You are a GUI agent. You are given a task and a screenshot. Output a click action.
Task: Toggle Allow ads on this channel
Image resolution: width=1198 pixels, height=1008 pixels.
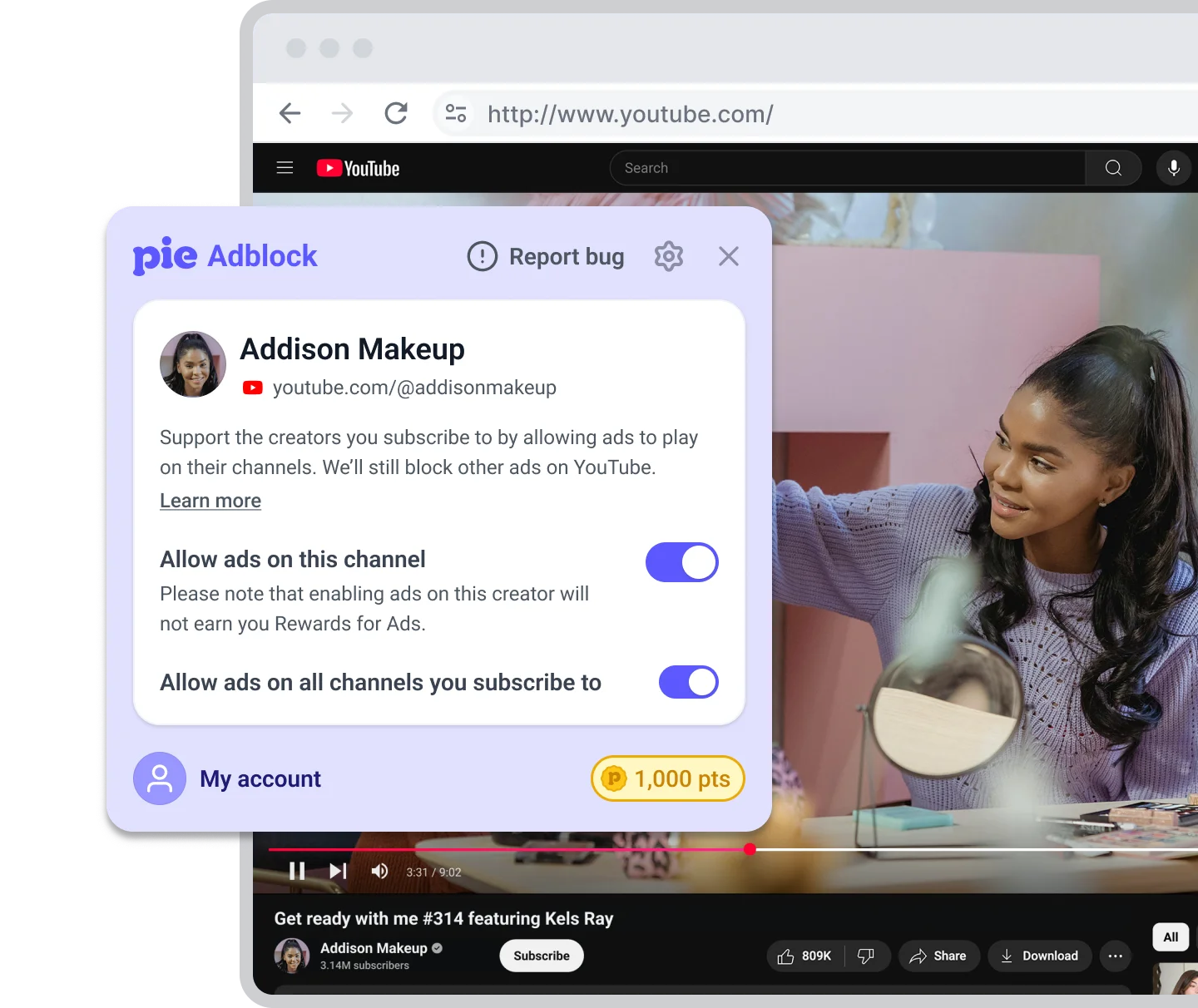tap(682, 562)
